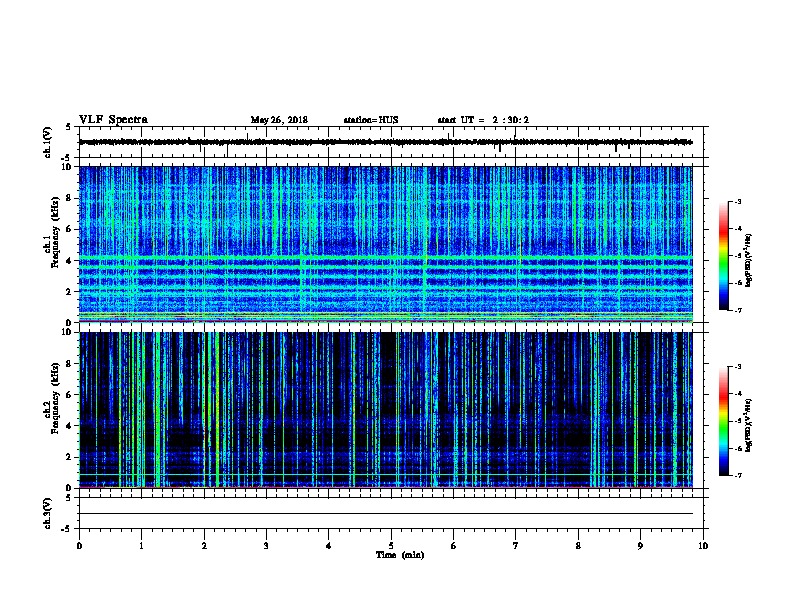Click time axis tick label "7"
The height and width of the screenshot is (612, 792).
tap(516, 546)
